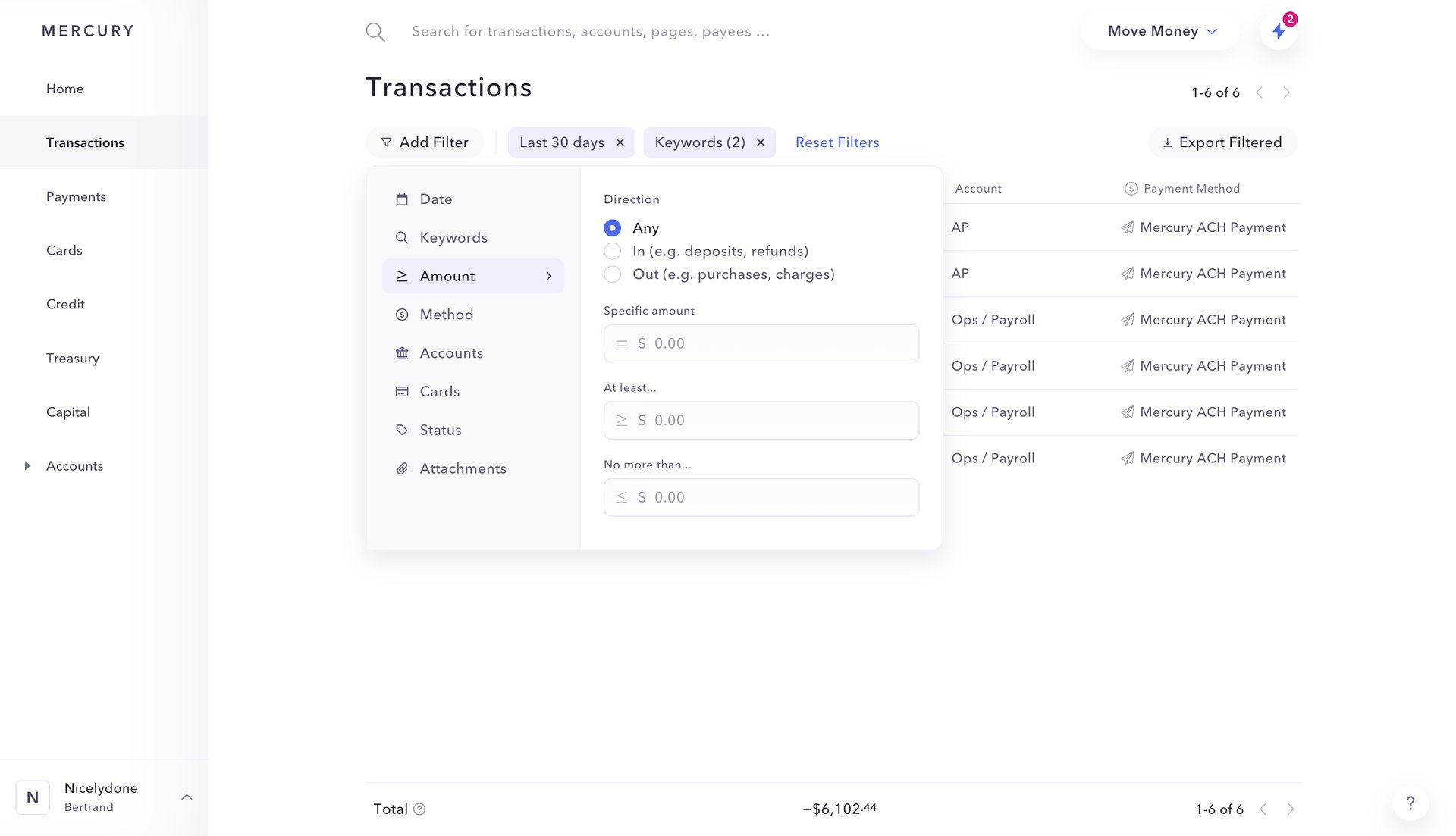The image size is (1456, 836).
Task: Open the search magnifying glass icon
Action: pos(375,31)
